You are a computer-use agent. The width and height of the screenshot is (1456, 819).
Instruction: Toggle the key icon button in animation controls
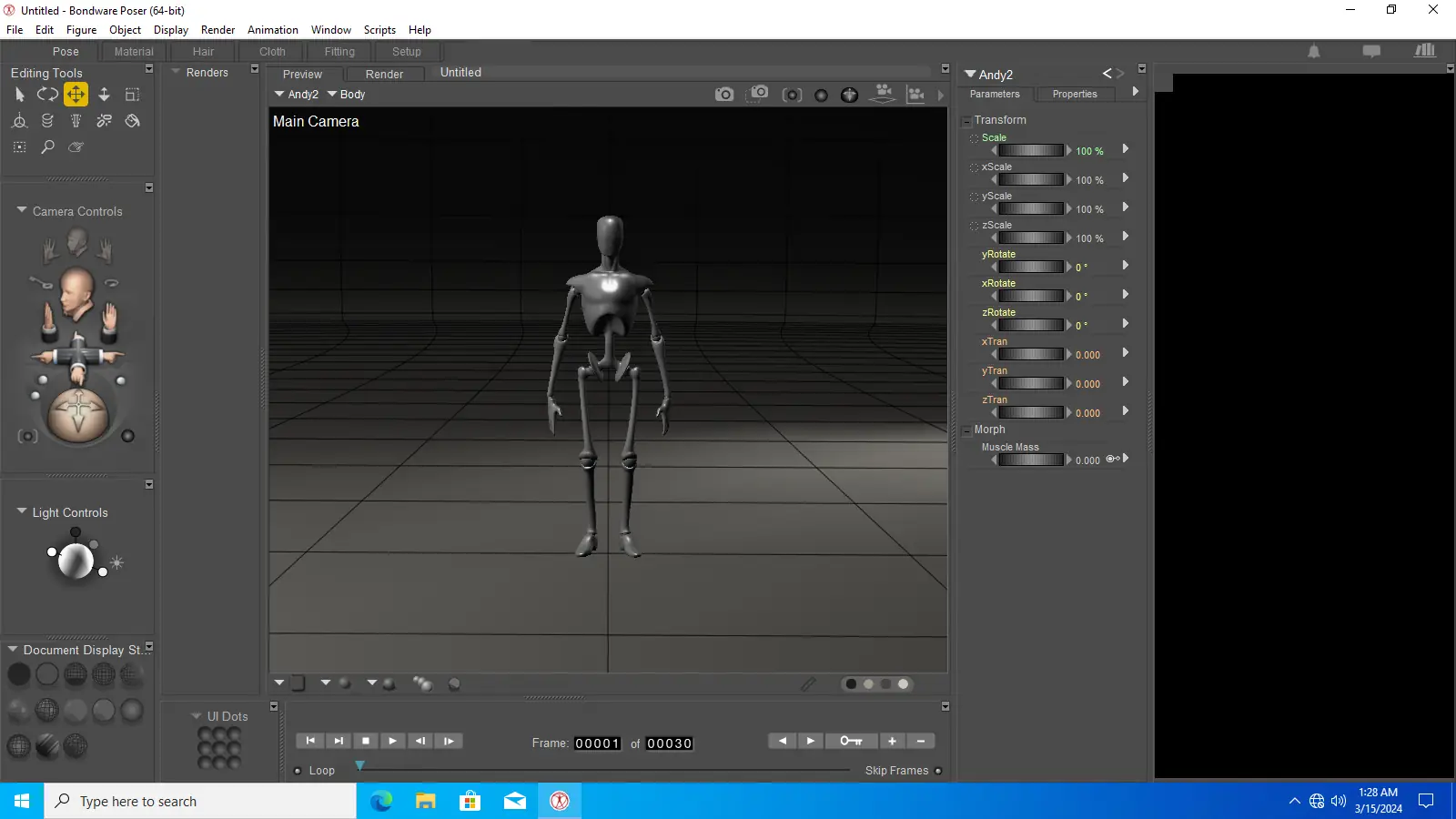[x=851, y=741]
